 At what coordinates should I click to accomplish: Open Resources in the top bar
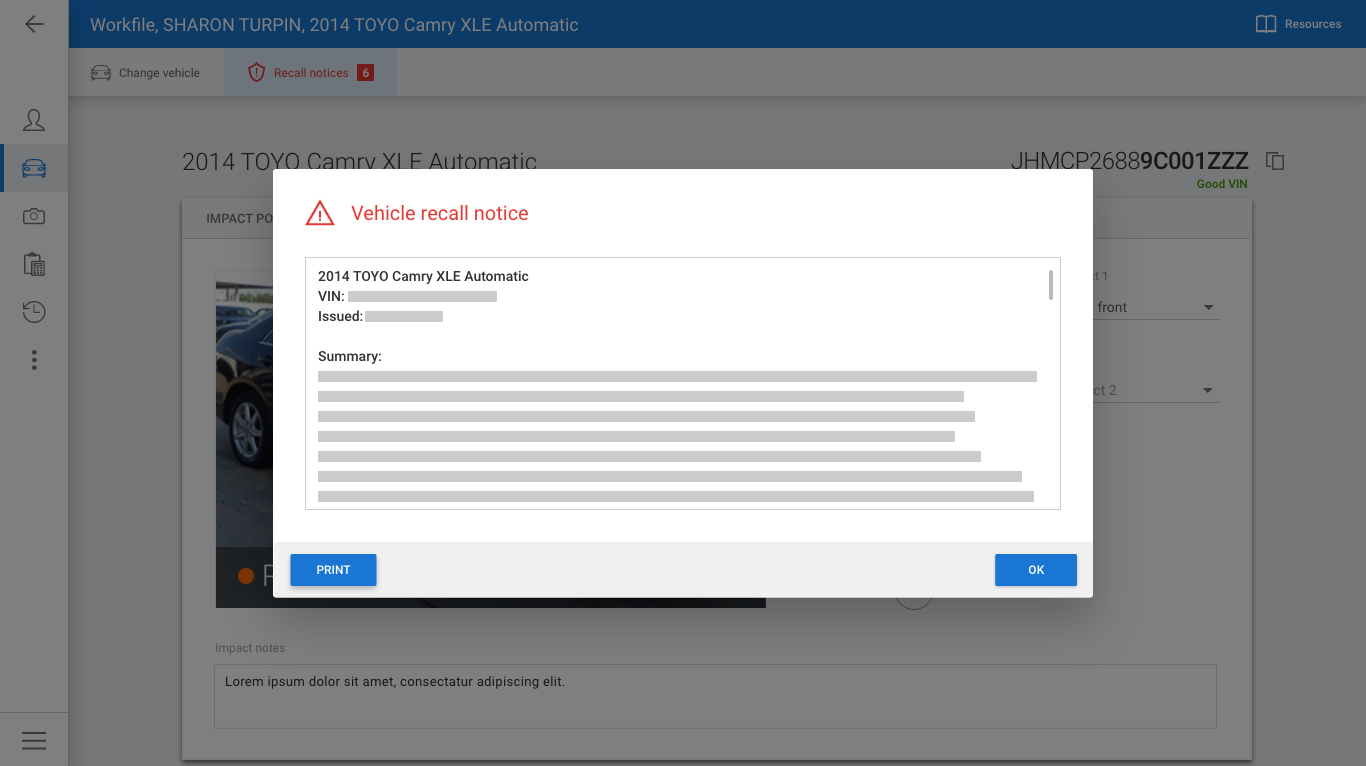click(x=1297, y=24)
